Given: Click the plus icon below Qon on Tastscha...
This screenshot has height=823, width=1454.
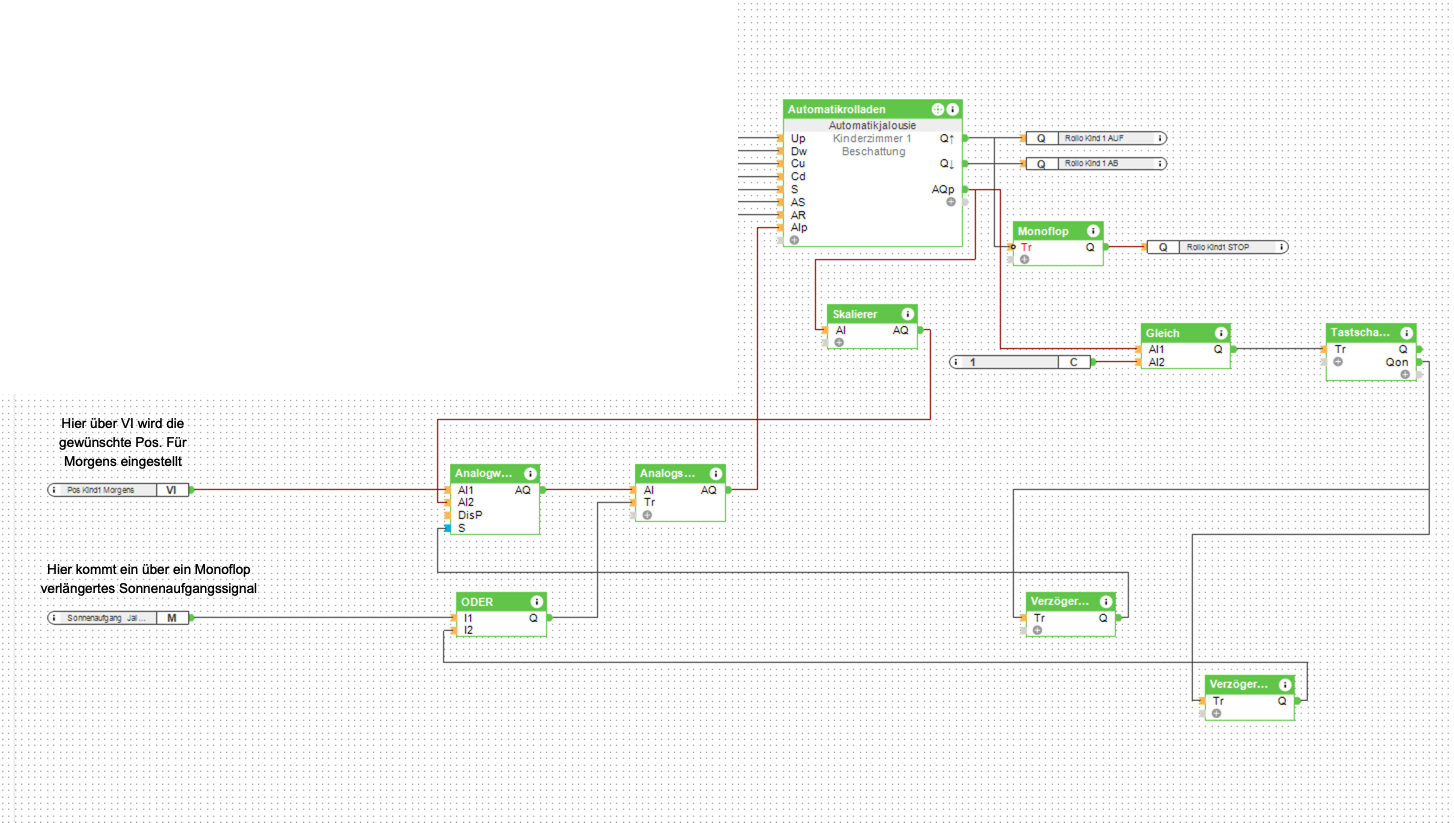Looking at the screenshot, I should point(1405,374).
